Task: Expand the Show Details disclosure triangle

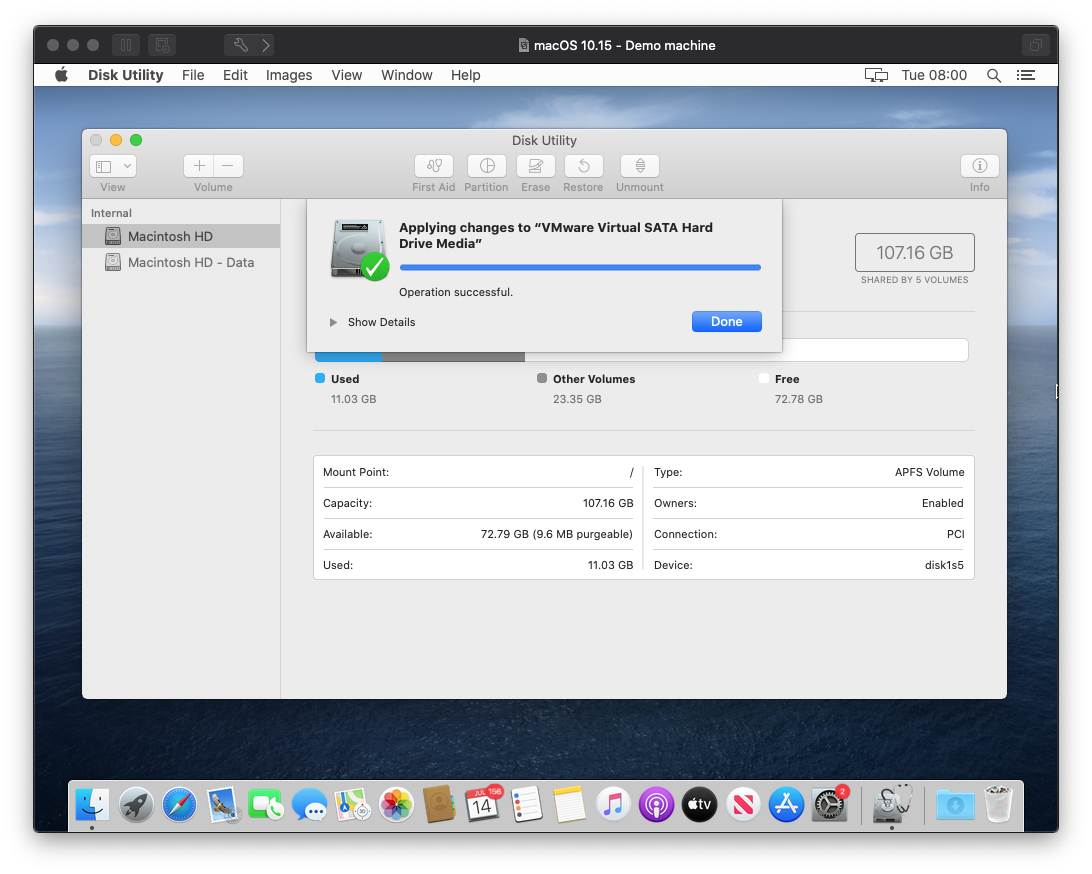Action: click(x=334, y=322)
